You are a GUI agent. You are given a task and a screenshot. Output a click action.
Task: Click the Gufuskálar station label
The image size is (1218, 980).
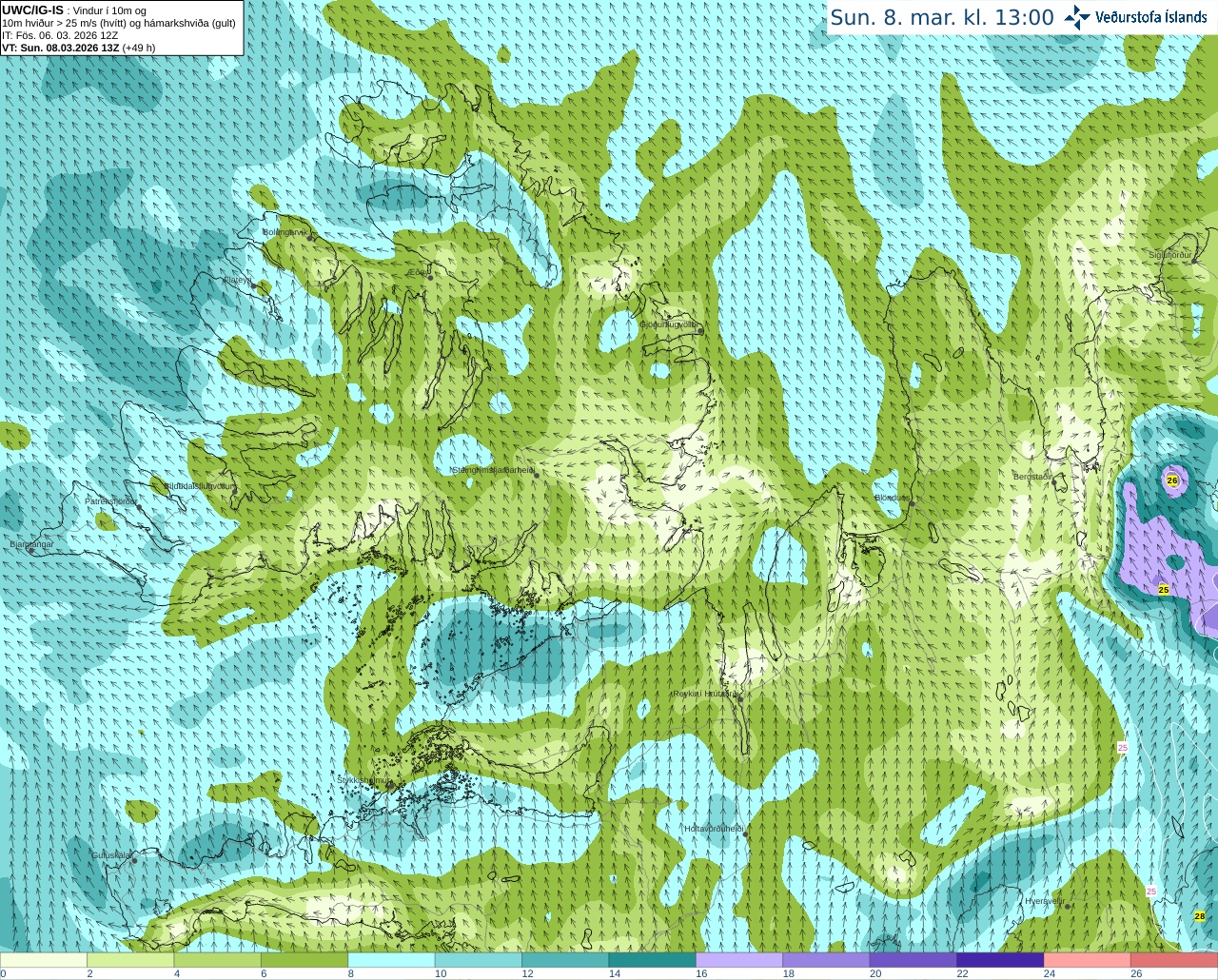tap(111, 855)
